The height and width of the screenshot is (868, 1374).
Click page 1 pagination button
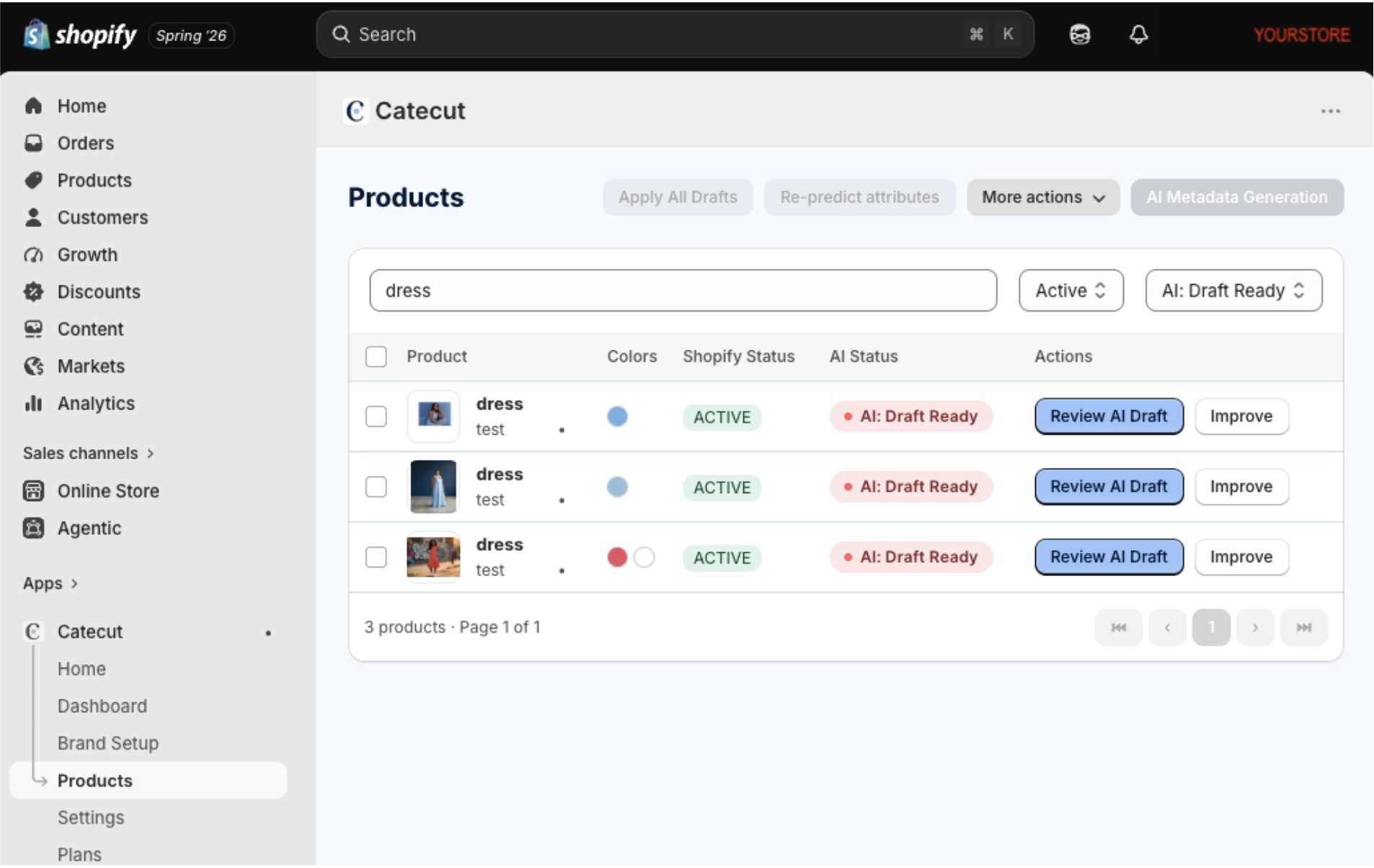[1211, 627]
